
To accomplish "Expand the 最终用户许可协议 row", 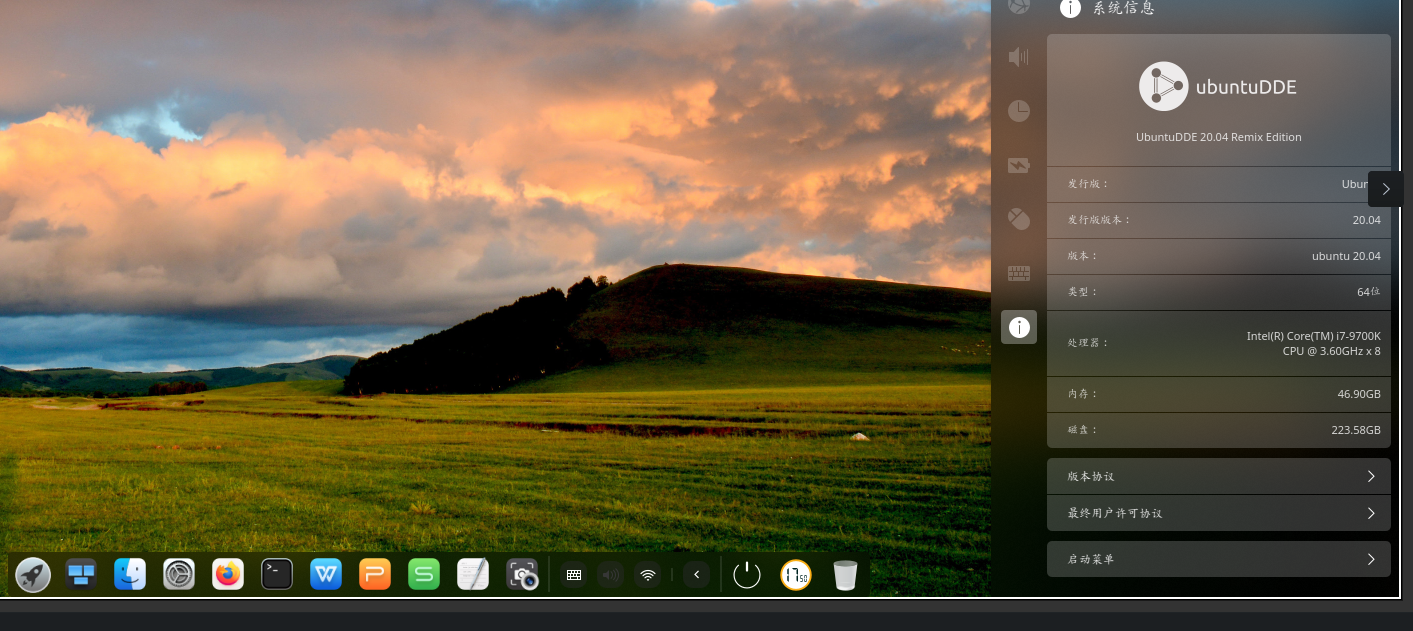I will pyautogui.click(x=1218, y=513).
